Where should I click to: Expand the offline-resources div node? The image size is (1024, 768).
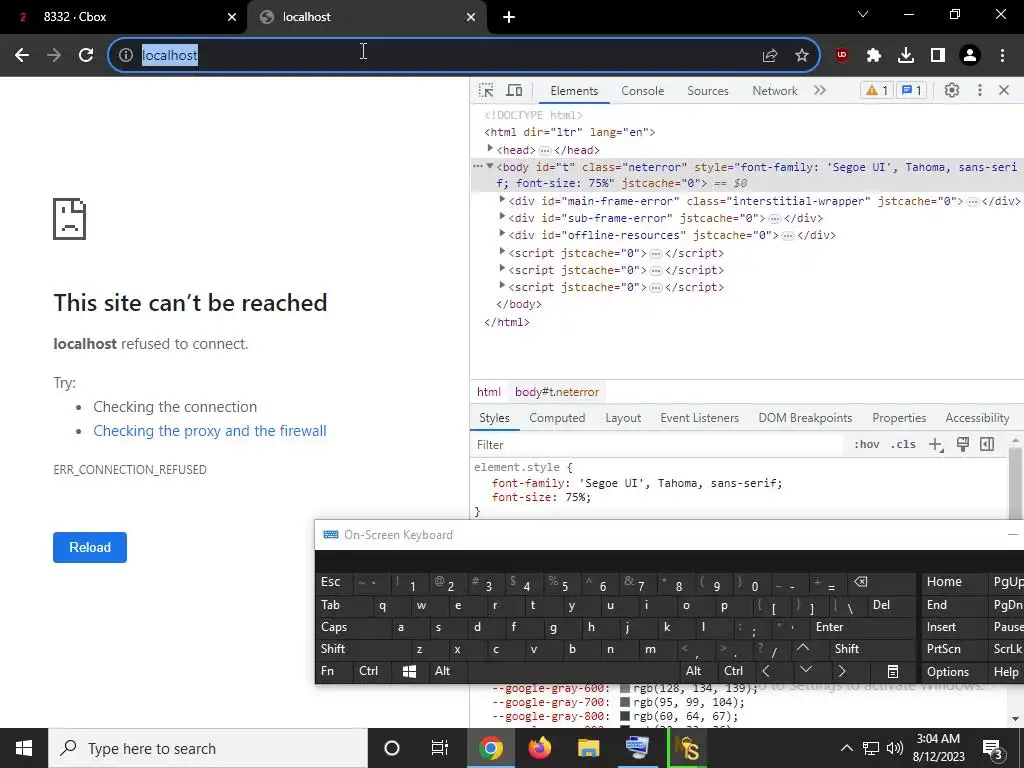(502, 234)
